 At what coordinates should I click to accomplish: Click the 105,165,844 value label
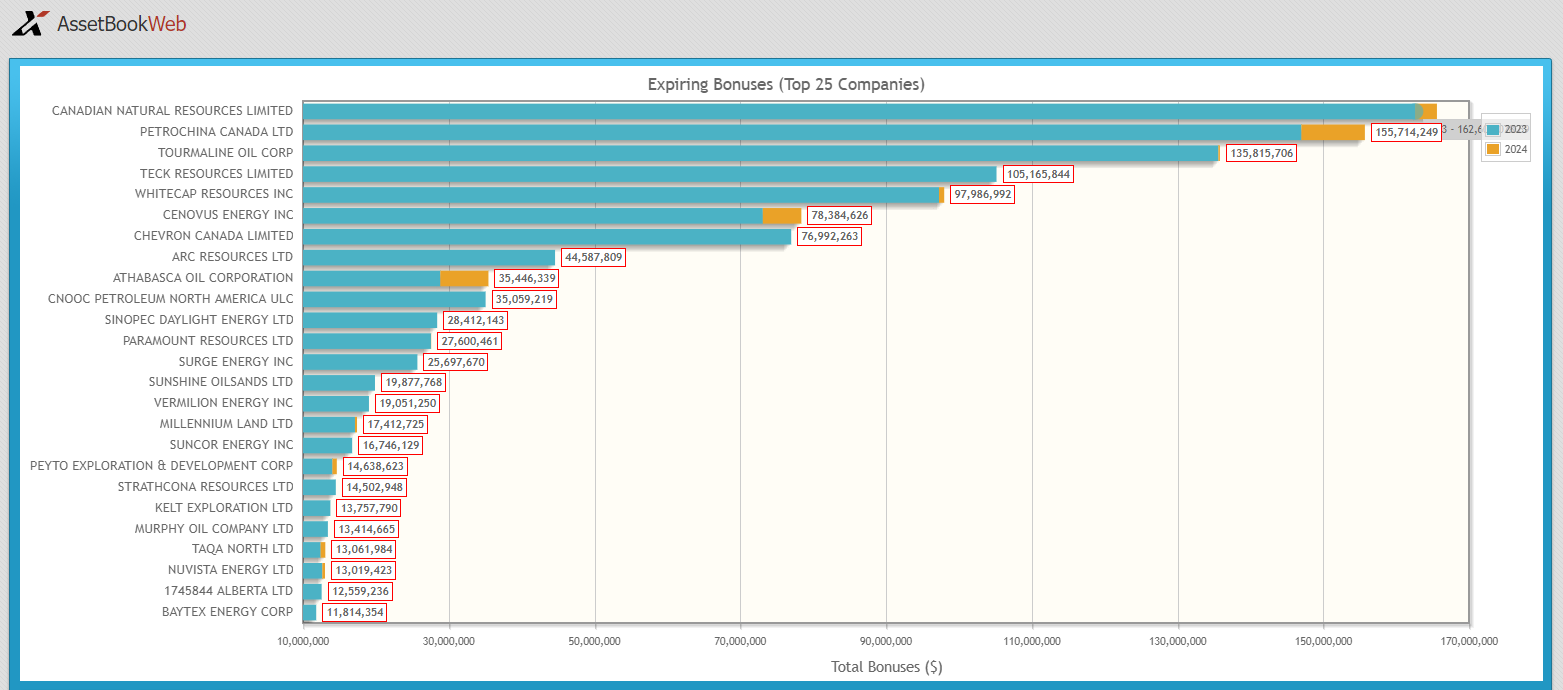[x=1038, y=174]
